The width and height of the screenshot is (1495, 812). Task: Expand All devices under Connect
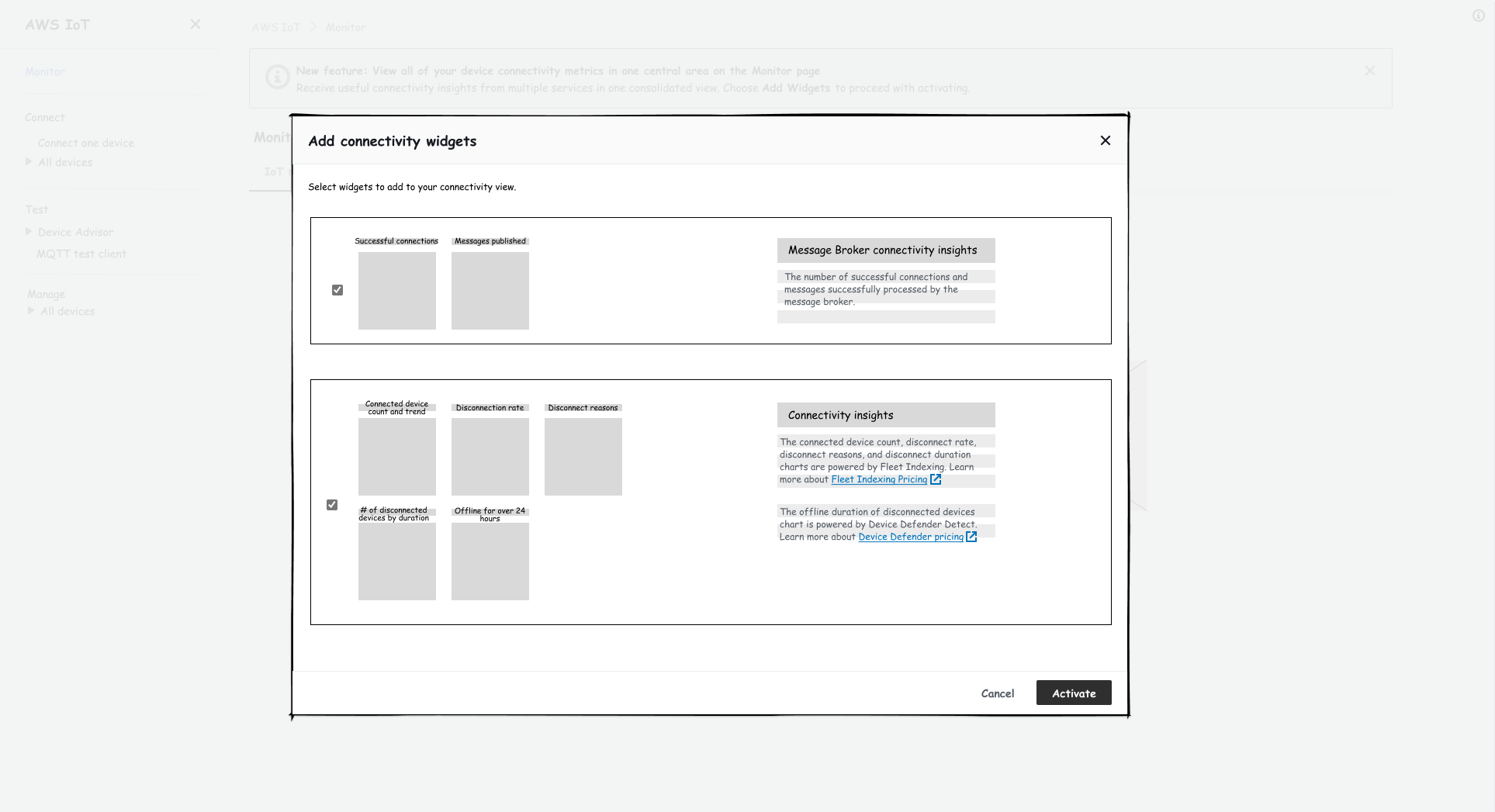(29, 162)
